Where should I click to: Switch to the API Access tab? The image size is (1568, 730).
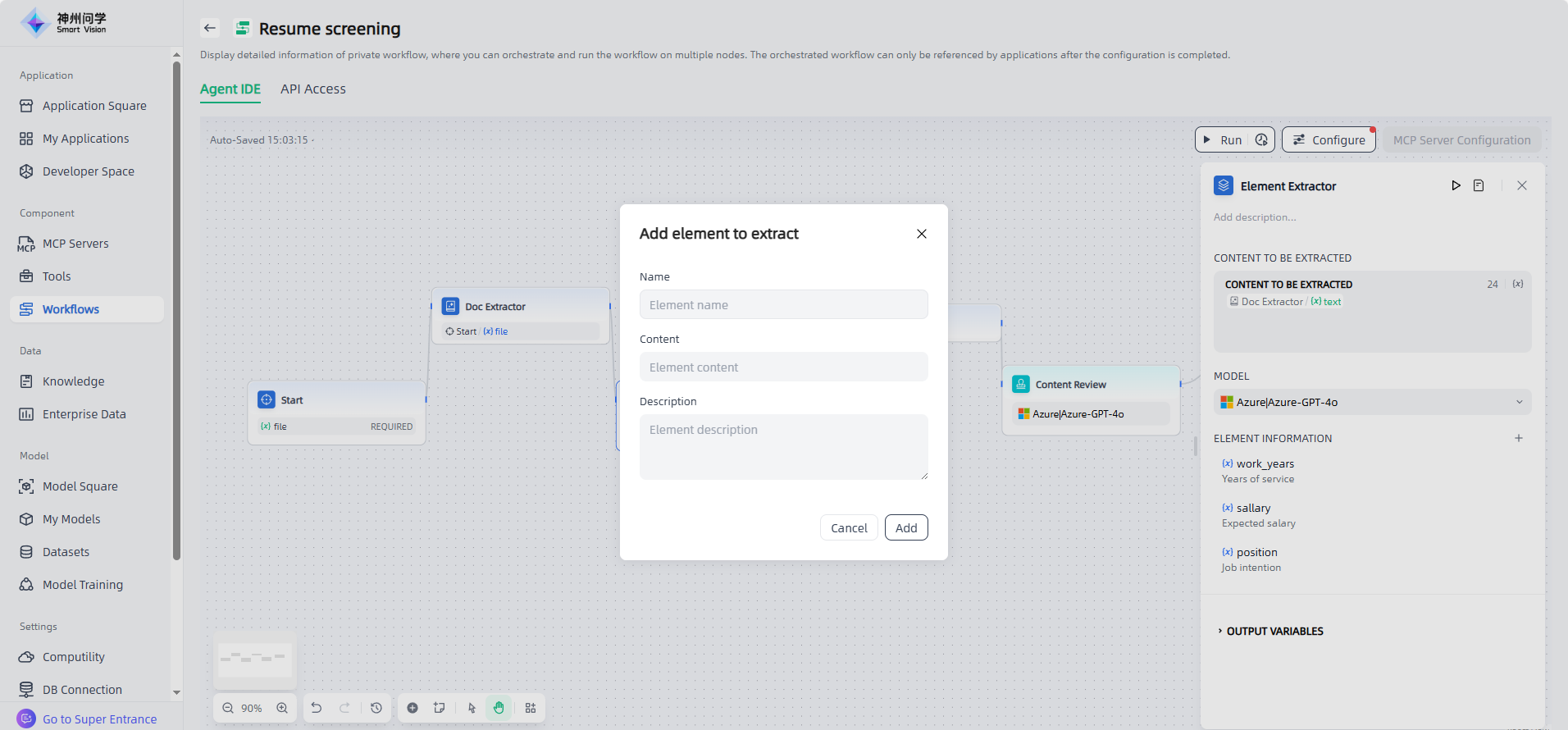coord(312,89)
